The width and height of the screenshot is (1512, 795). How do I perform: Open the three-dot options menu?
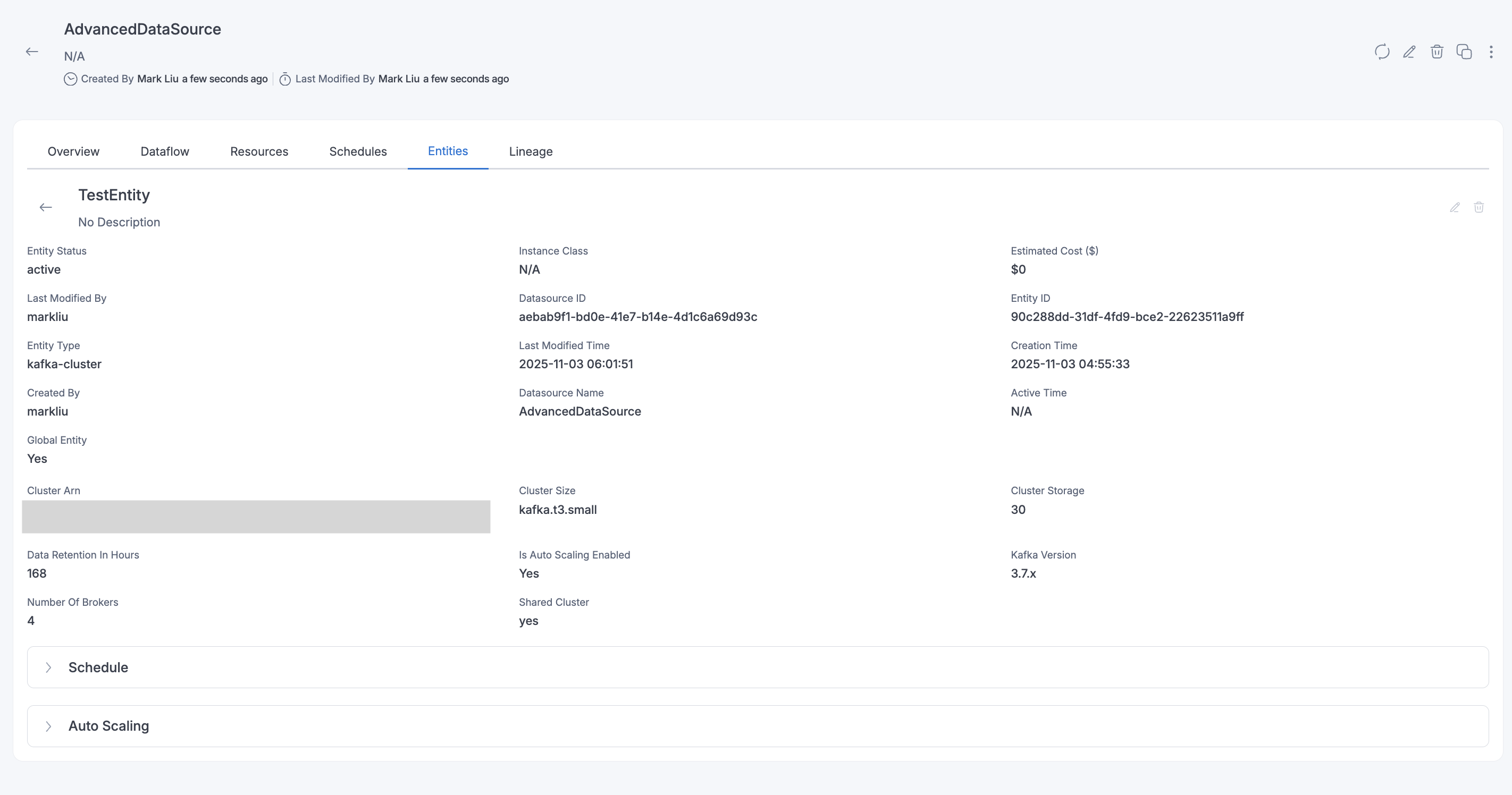click(1491, 52)
